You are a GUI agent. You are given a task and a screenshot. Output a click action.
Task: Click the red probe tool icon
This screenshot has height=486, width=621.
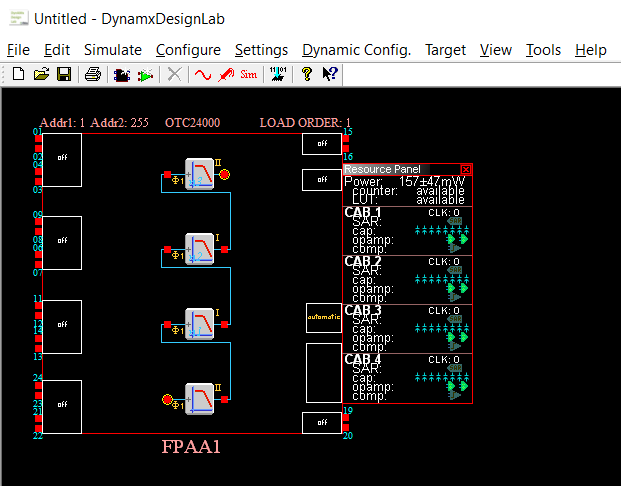tap(226, 74)
